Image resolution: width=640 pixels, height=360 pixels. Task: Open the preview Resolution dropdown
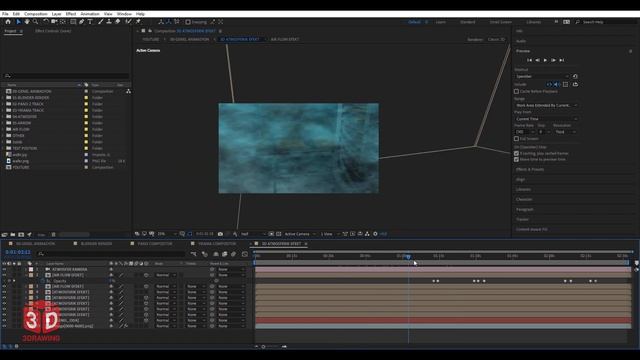[565, 132]
